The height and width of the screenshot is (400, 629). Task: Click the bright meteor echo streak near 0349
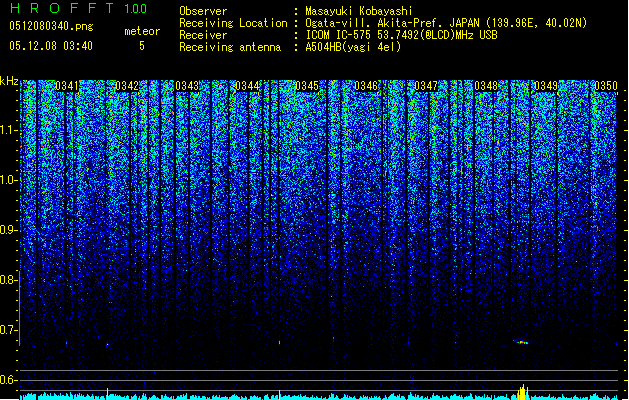(521, 342)
